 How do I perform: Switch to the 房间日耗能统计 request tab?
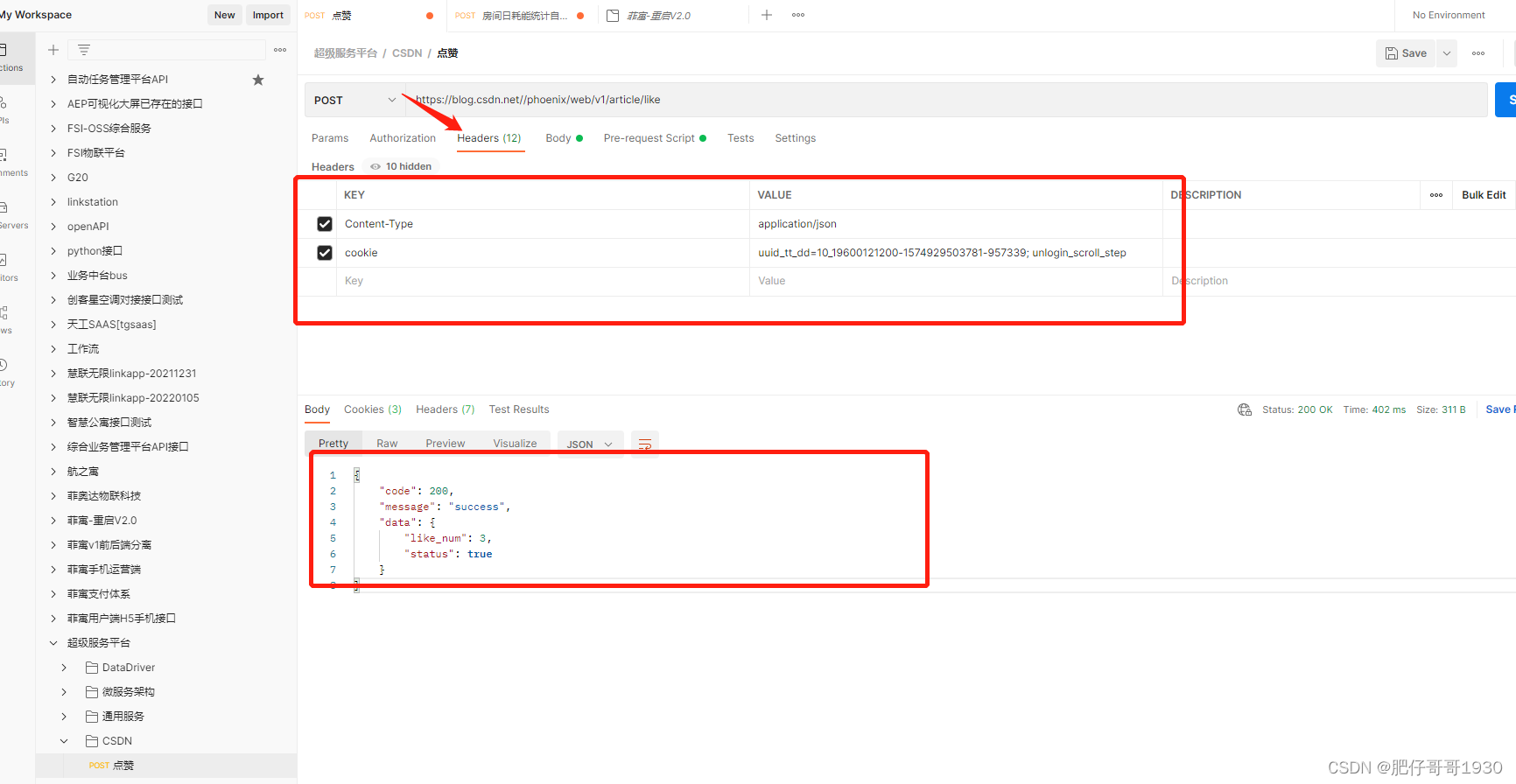(x=523, y=16)
